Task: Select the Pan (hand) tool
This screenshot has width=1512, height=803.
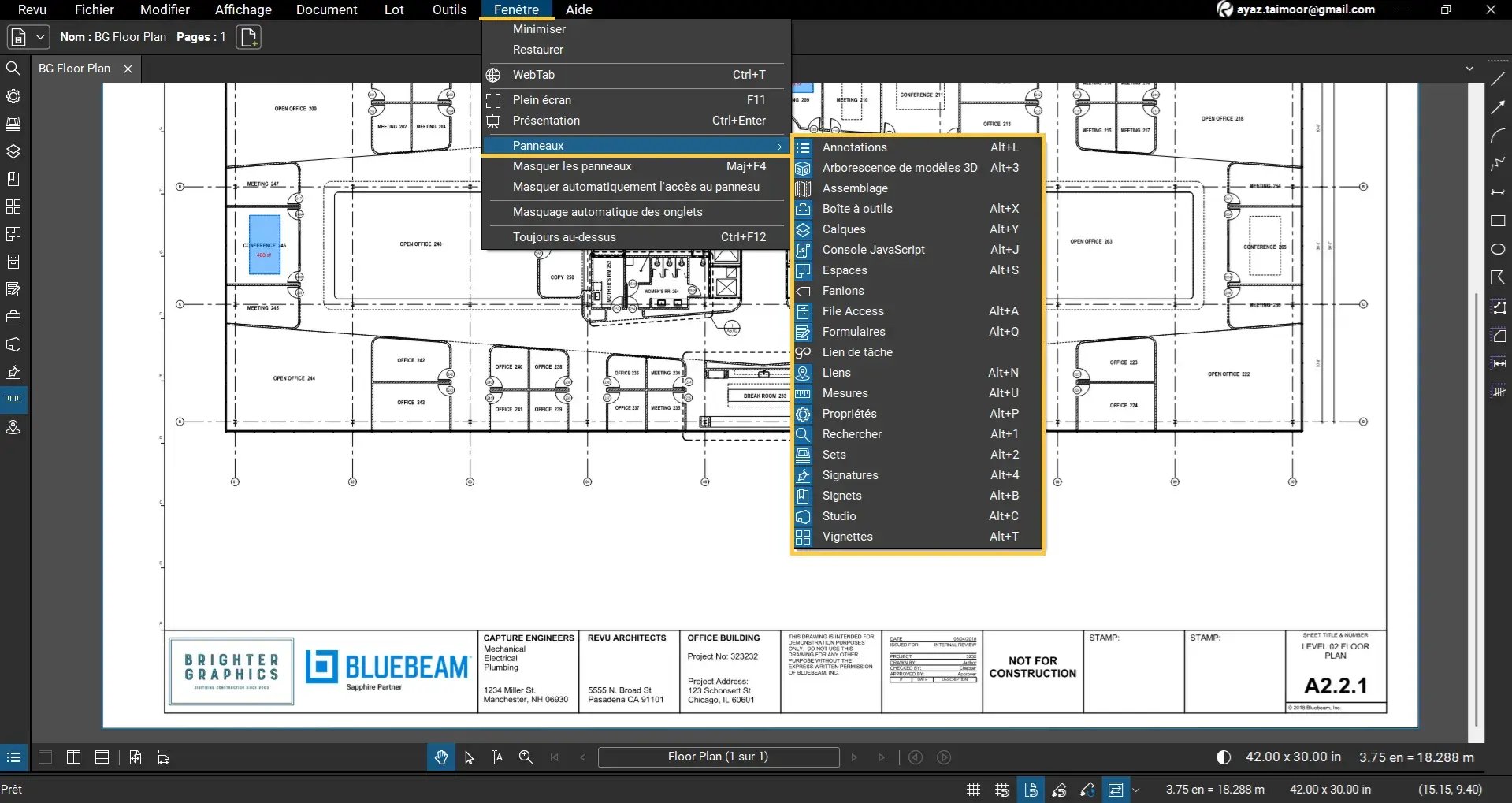Action: pos(440,757)
